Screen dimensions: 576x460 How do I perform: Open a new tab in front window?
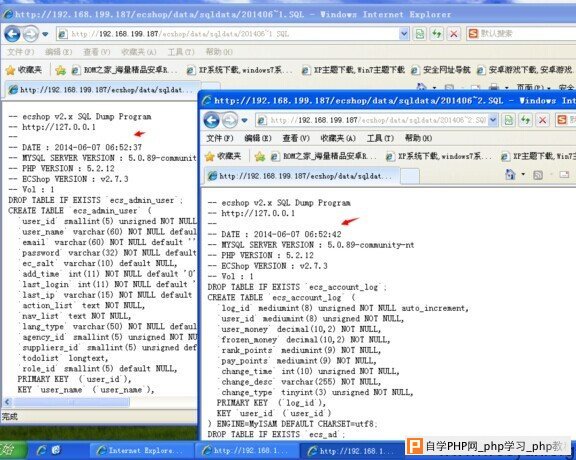point(410,176)
